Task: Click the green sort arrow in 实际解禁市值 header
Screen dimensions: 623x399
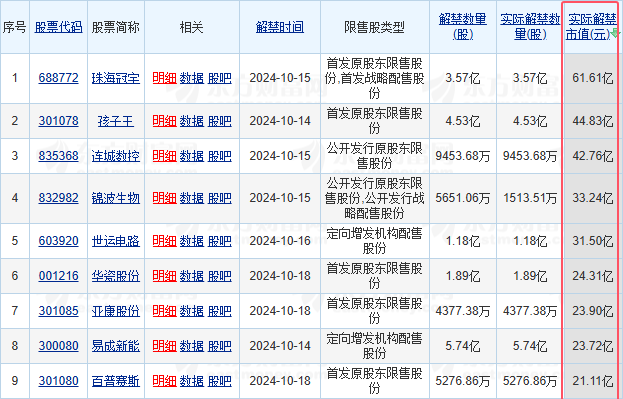Action: [615, 33]
